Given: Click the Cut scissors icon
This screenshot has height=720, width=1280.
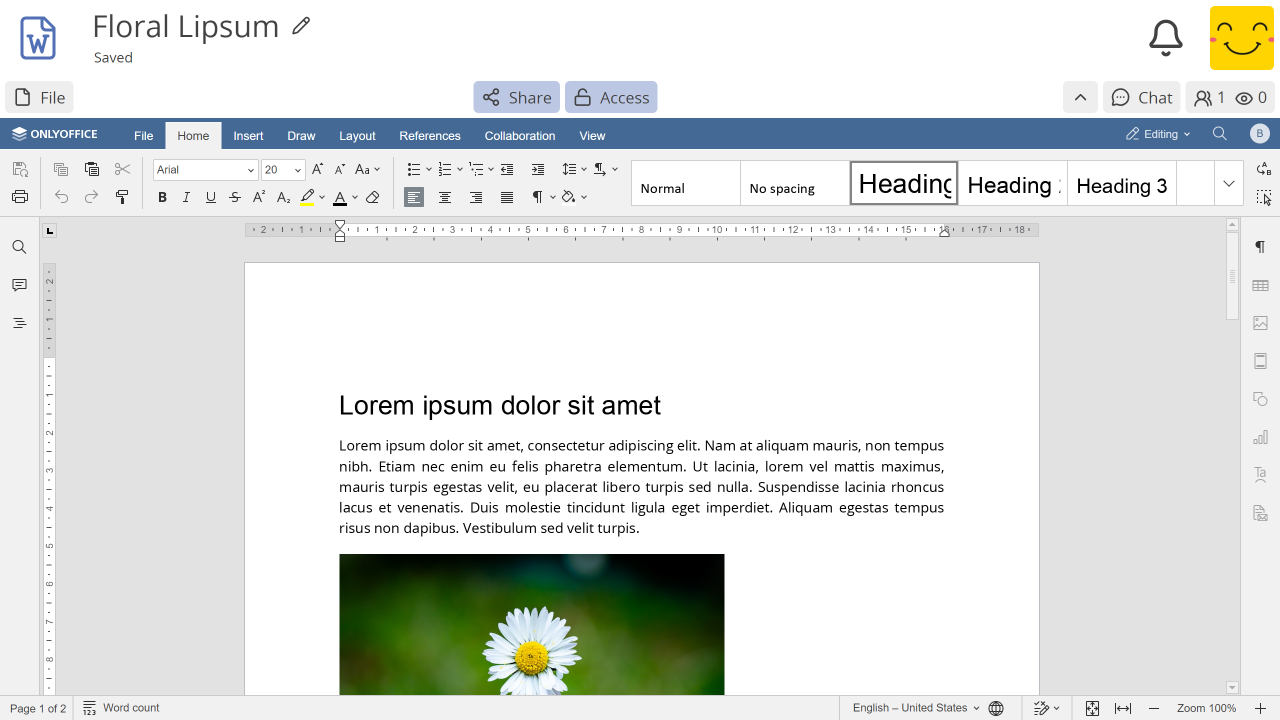Looking at the screenshot, I should click(122, 169).
